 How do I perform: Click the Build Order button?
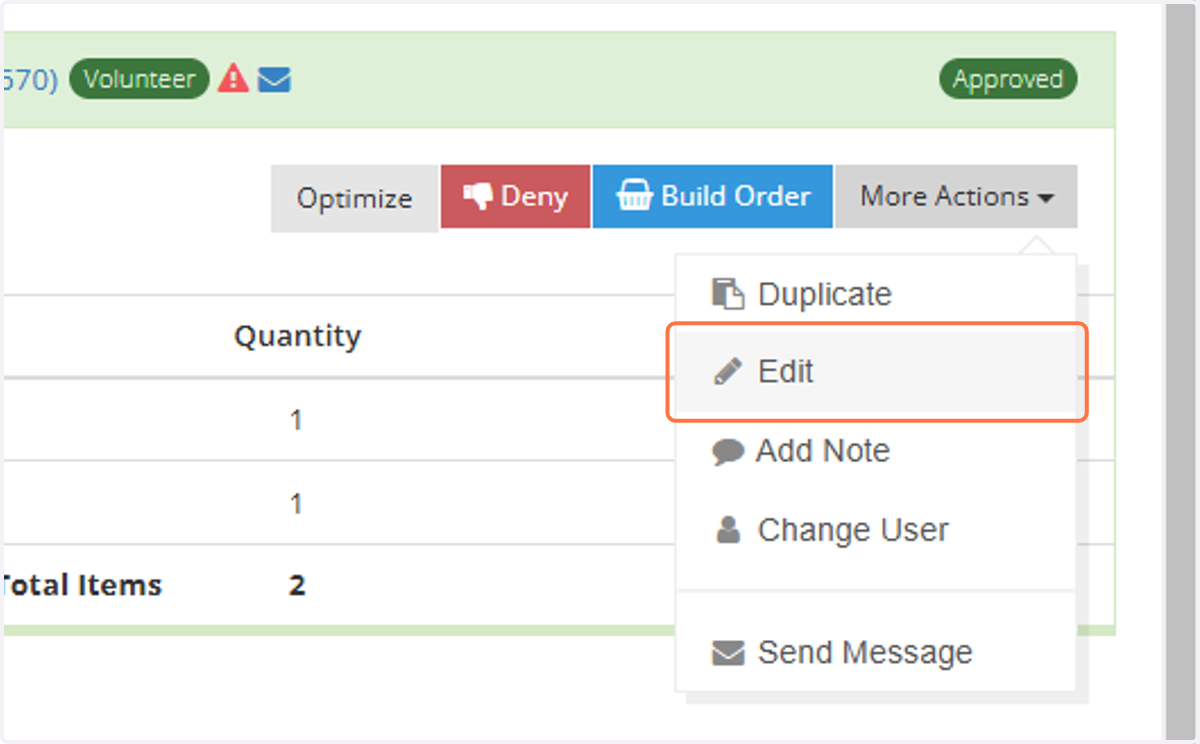[x=712, y=197]
